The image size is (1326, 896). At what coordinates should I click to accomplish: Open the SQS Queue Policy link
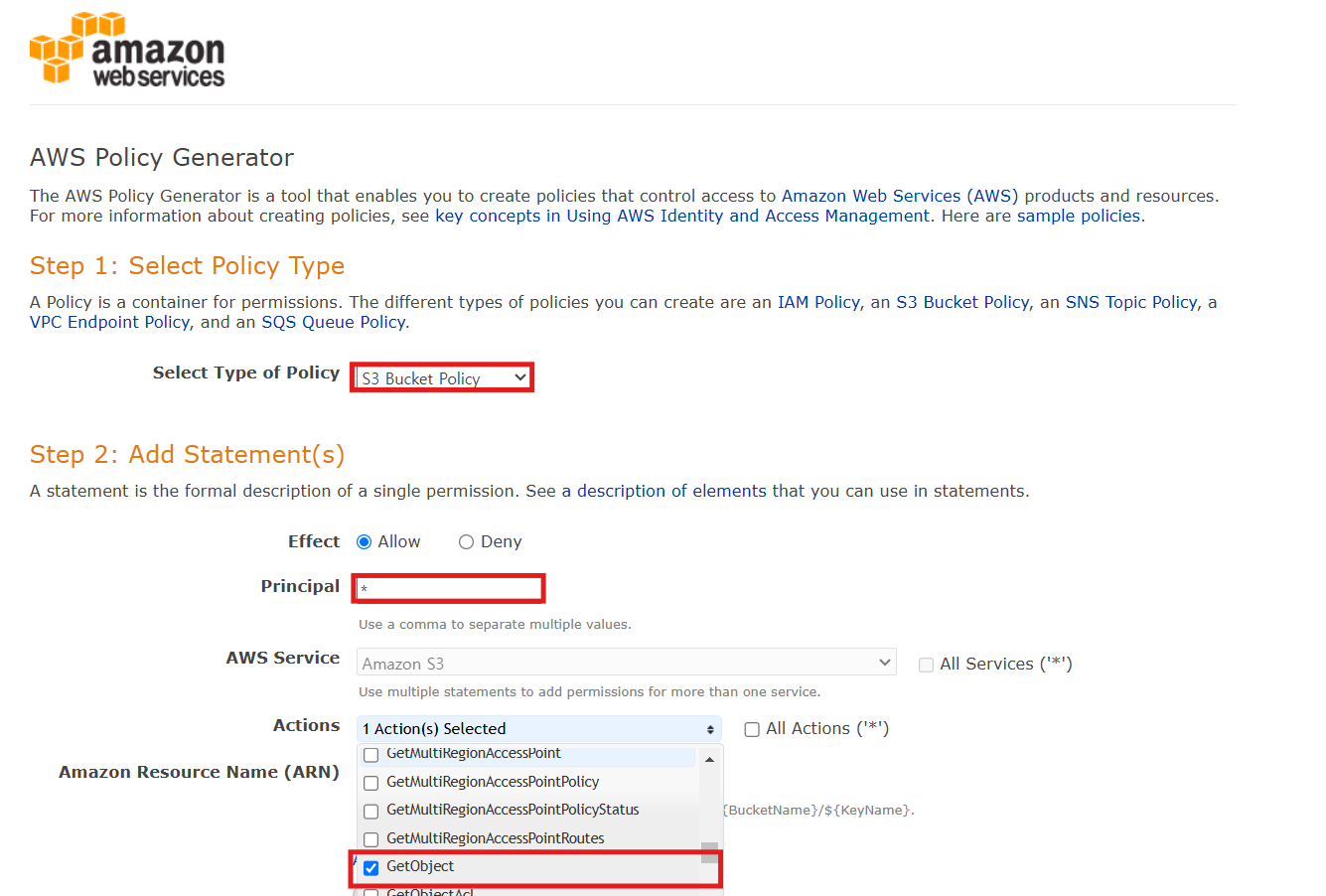333,322
